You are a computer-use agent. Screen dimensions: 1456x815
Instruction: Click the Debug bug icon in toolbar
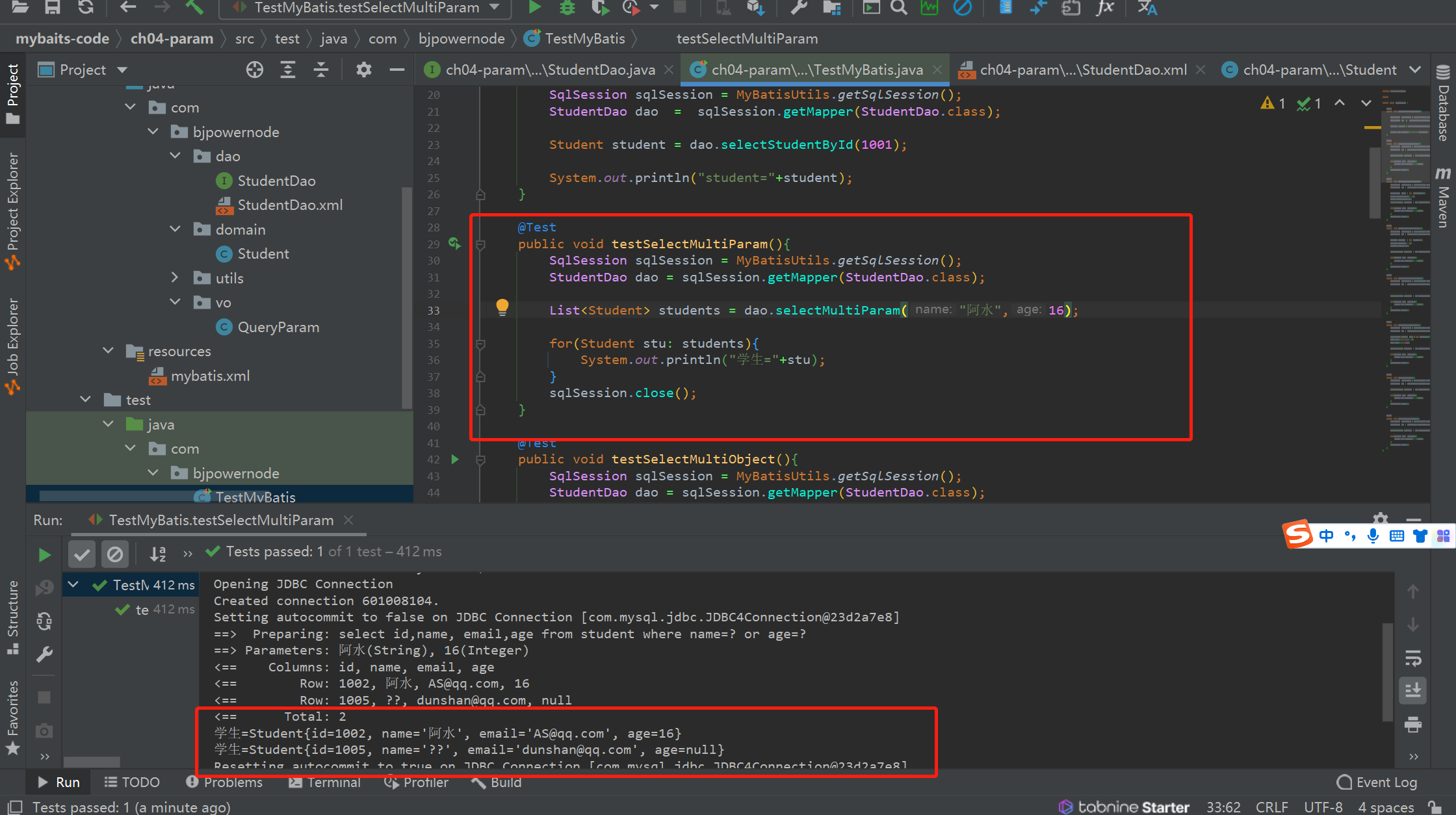pyautogui.click(x=567, y=8)
